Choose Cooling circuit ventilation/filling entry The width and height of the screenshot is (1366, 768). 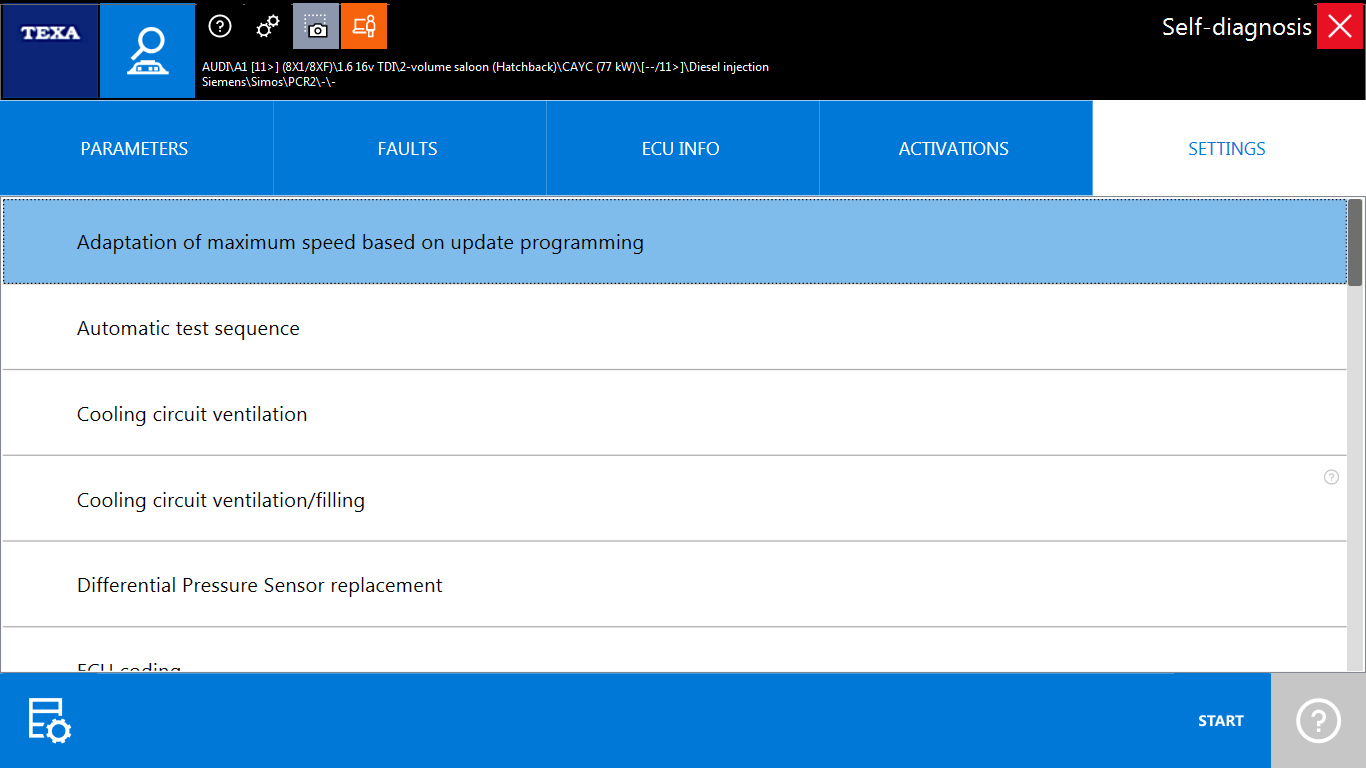pos(675,500)
